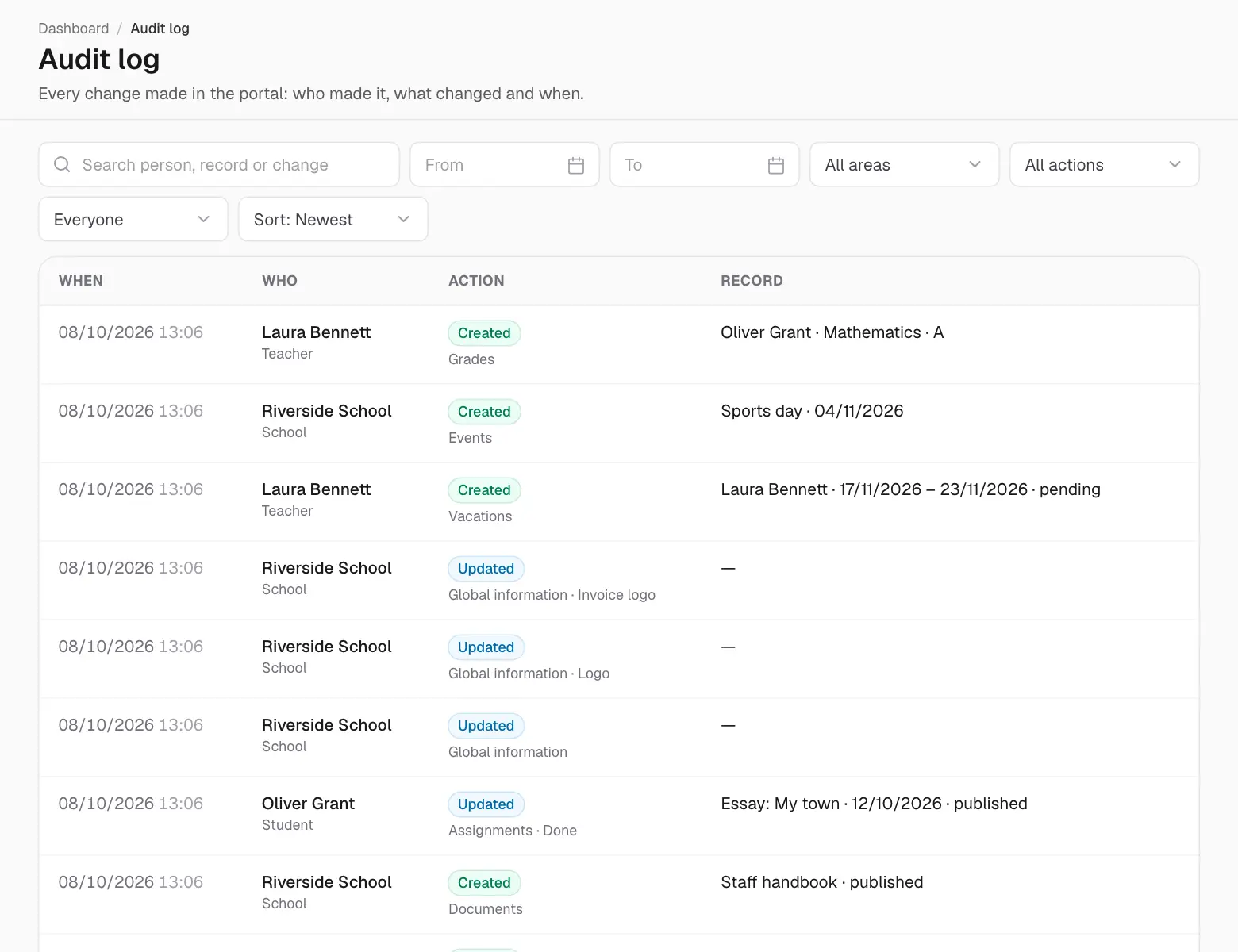Click the Created badge for Sports day

coord(484,412)
